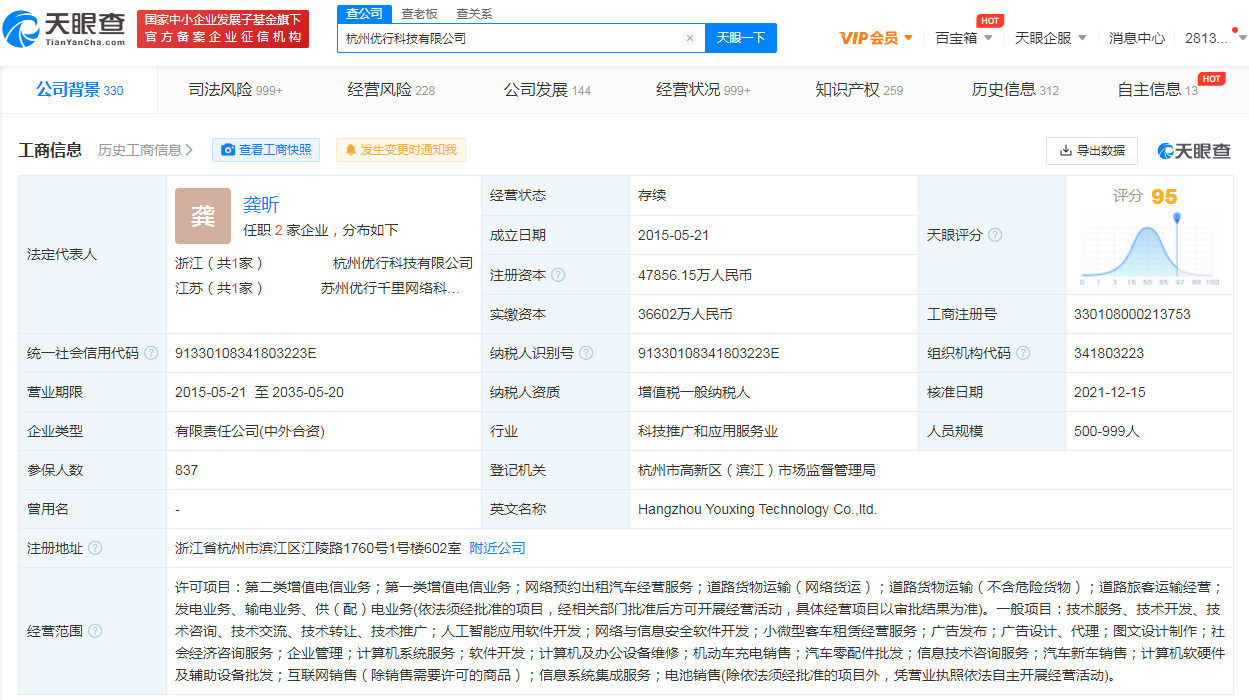
Task: Open 历史工商信息 link
Action: (146, 150)
